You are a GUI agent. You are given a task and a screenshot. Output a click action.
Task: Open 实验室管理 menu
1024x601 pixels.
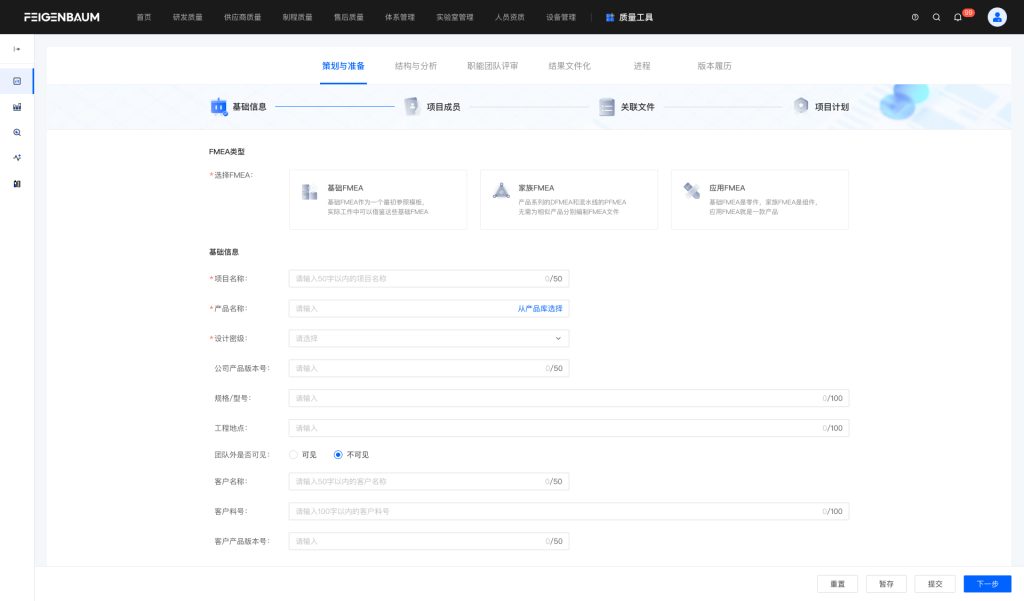coord(455,18)
